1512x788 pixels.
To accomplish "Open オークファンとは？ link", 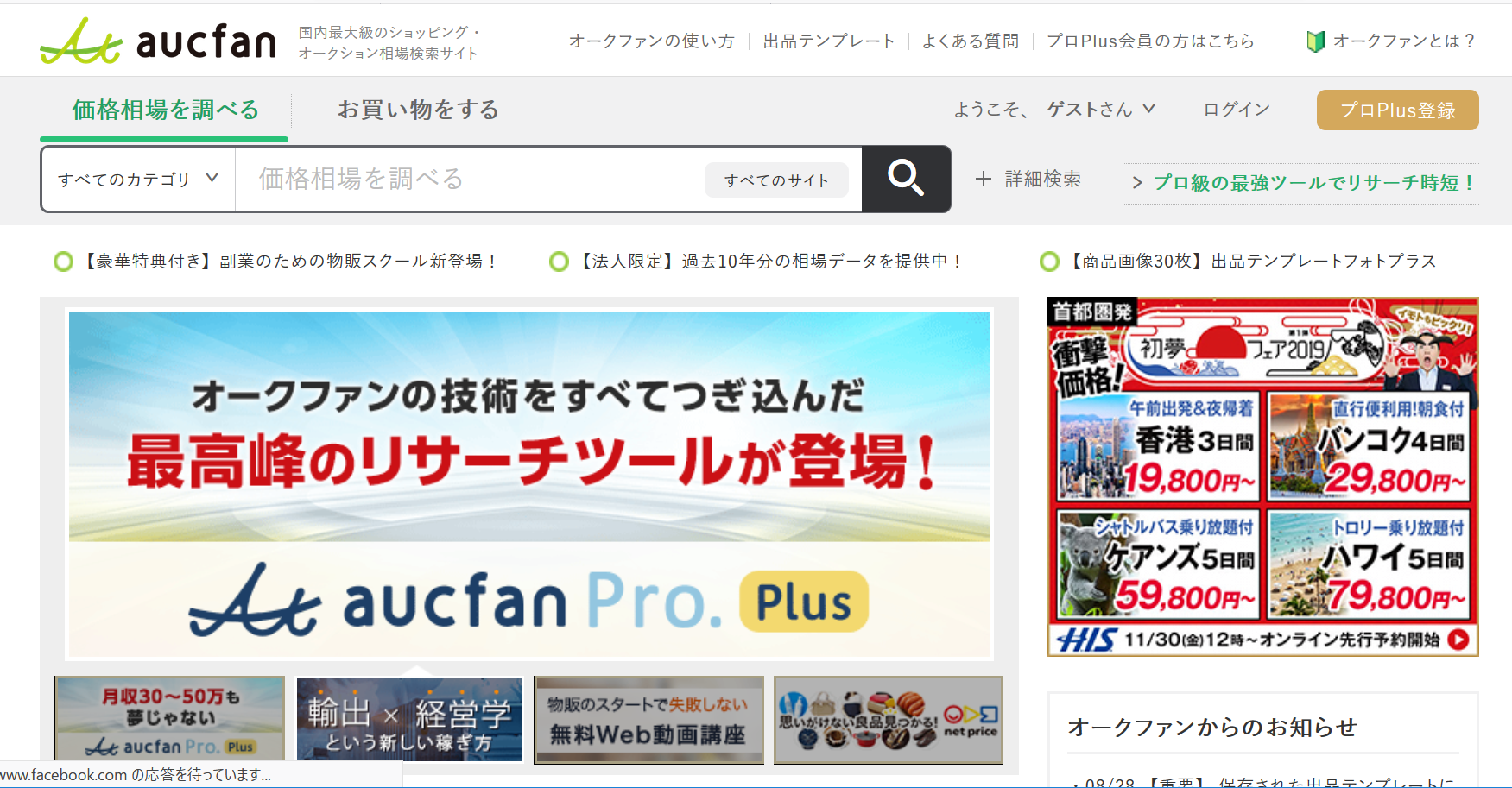I will click(1404, 41).
